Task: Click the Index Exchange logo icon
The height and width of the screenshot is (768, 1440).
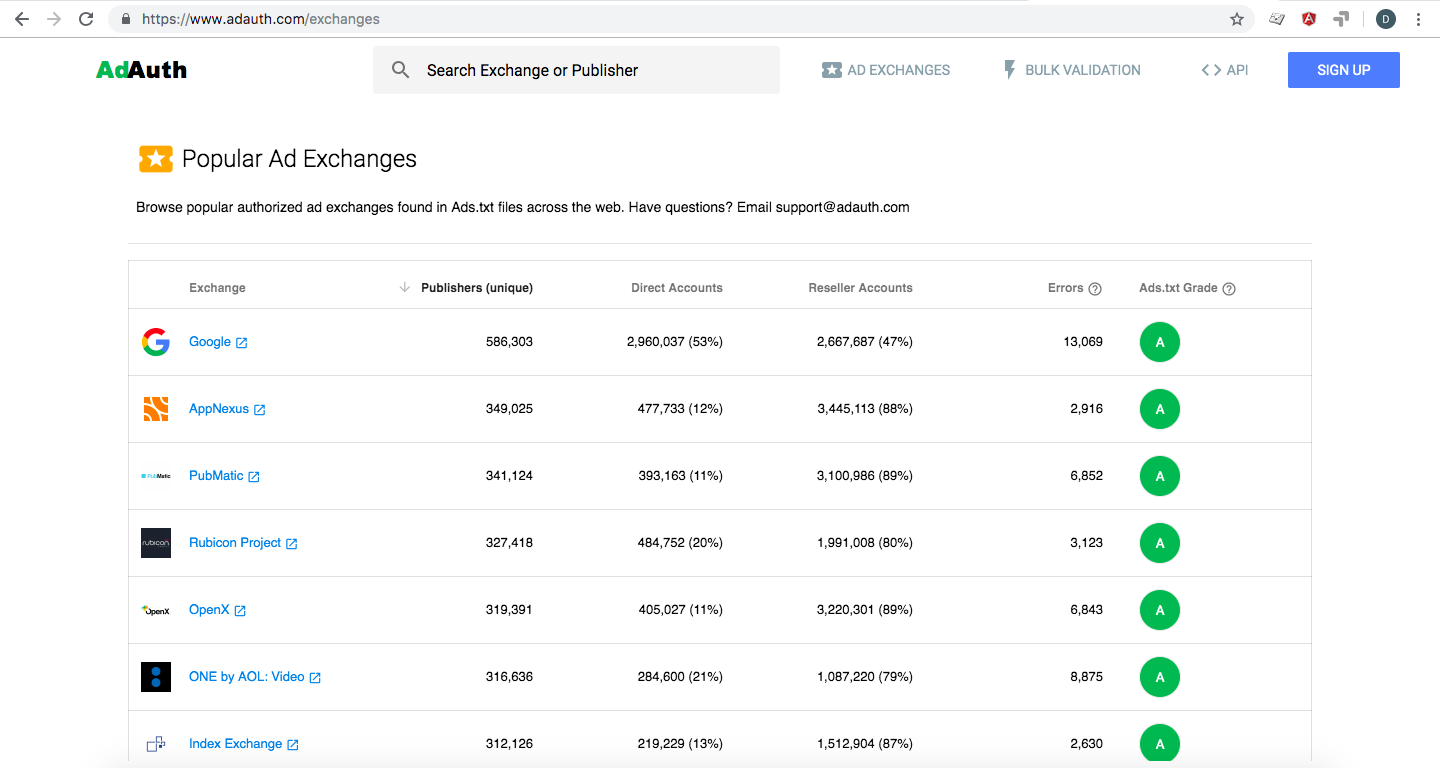Action: [156, 743]
